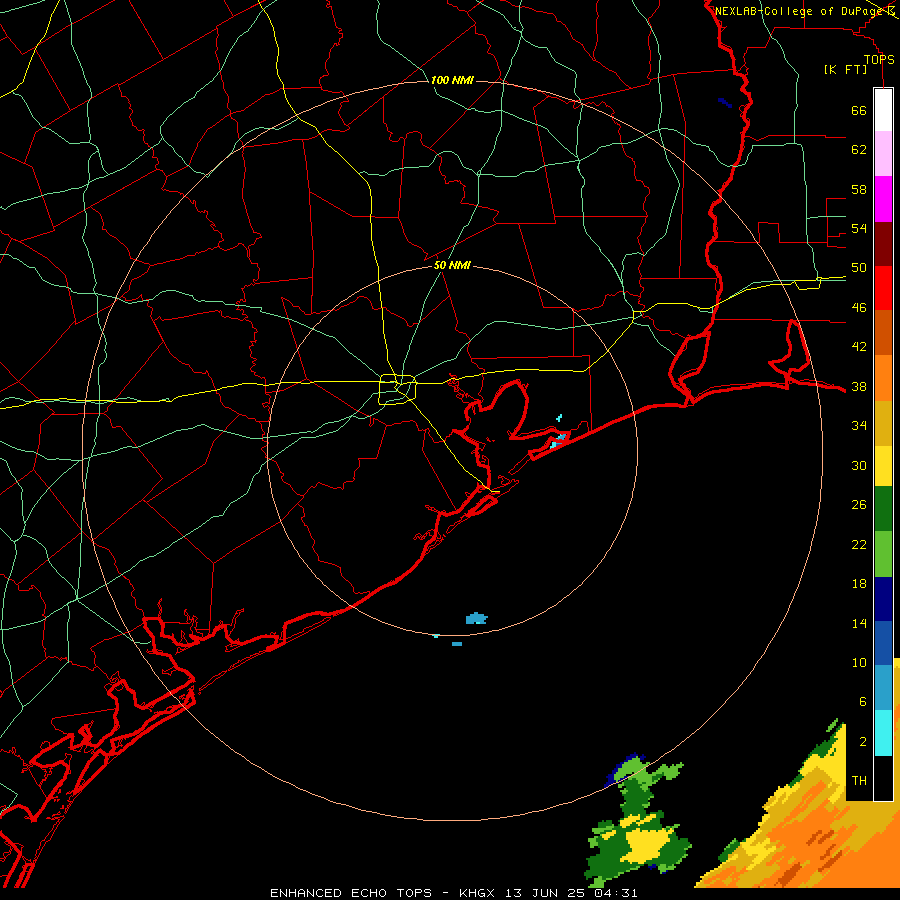
Task: Click the "[K FT]" legend units label
Action: [845, 70]
